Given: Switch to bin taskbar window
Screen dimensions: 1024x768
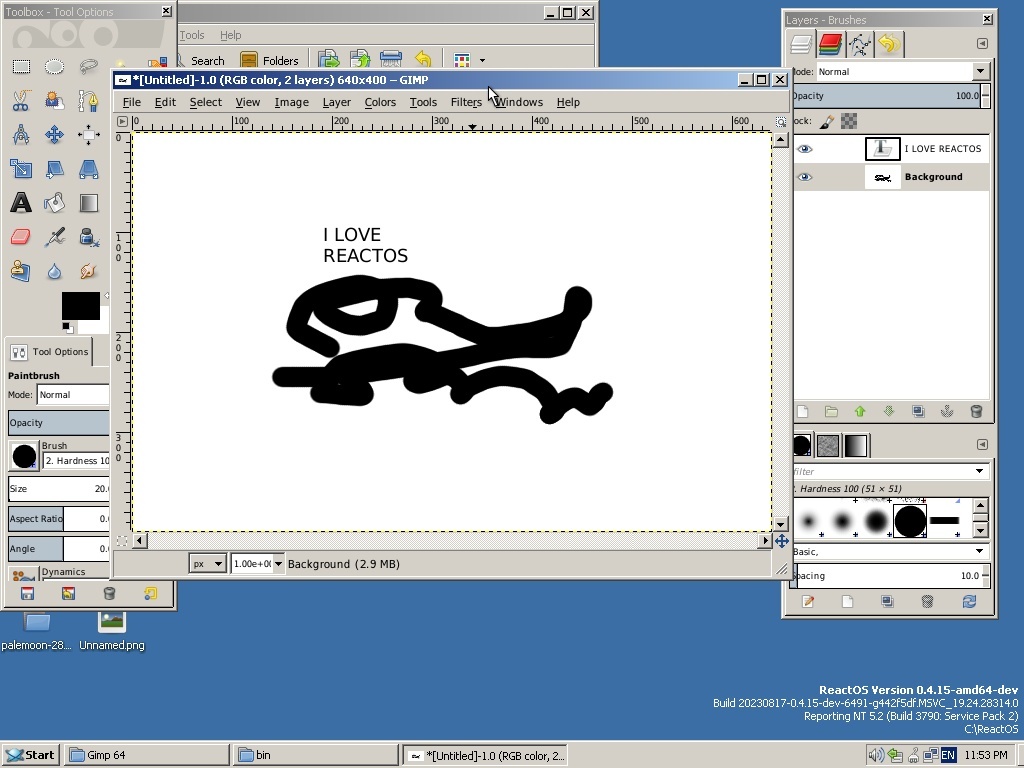Looking at the screenshot, I should (315, 755).
